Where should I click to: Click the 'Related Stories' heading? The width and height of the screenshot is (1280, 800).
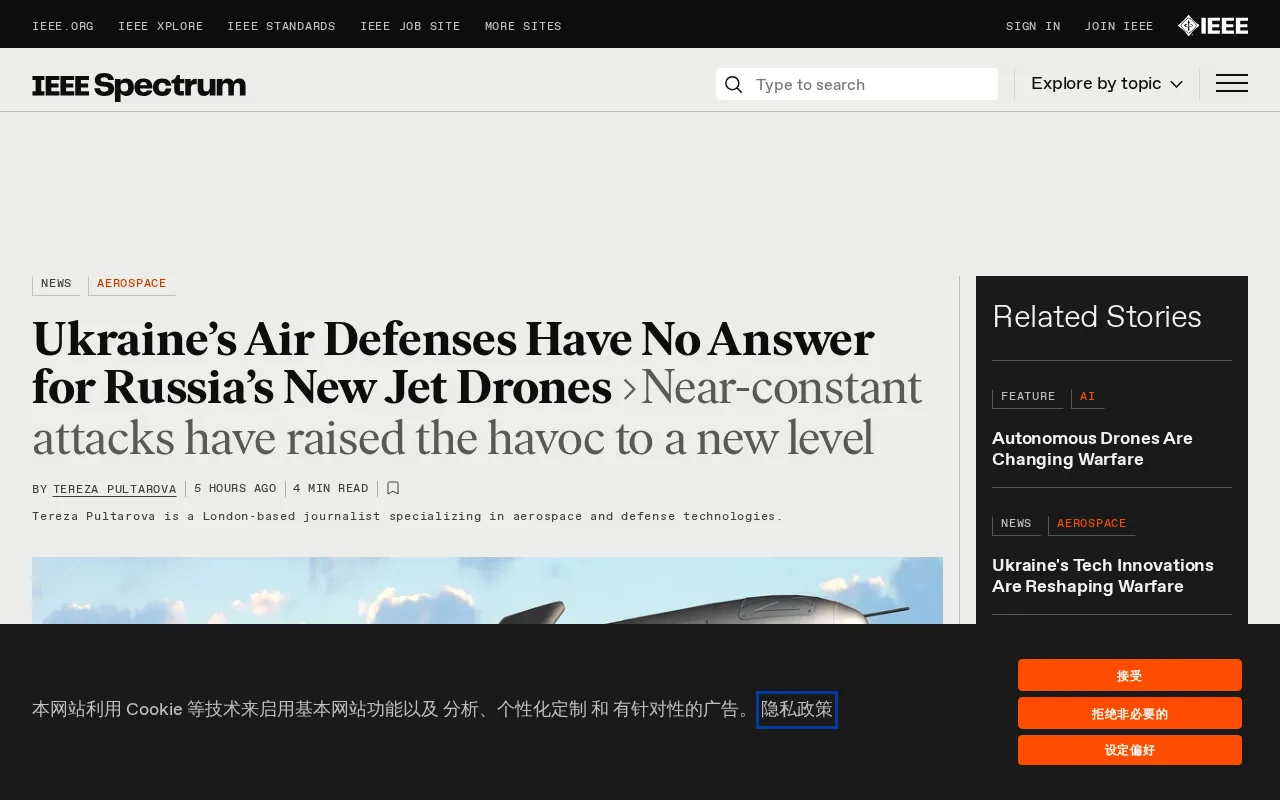tap(1097, 317)
